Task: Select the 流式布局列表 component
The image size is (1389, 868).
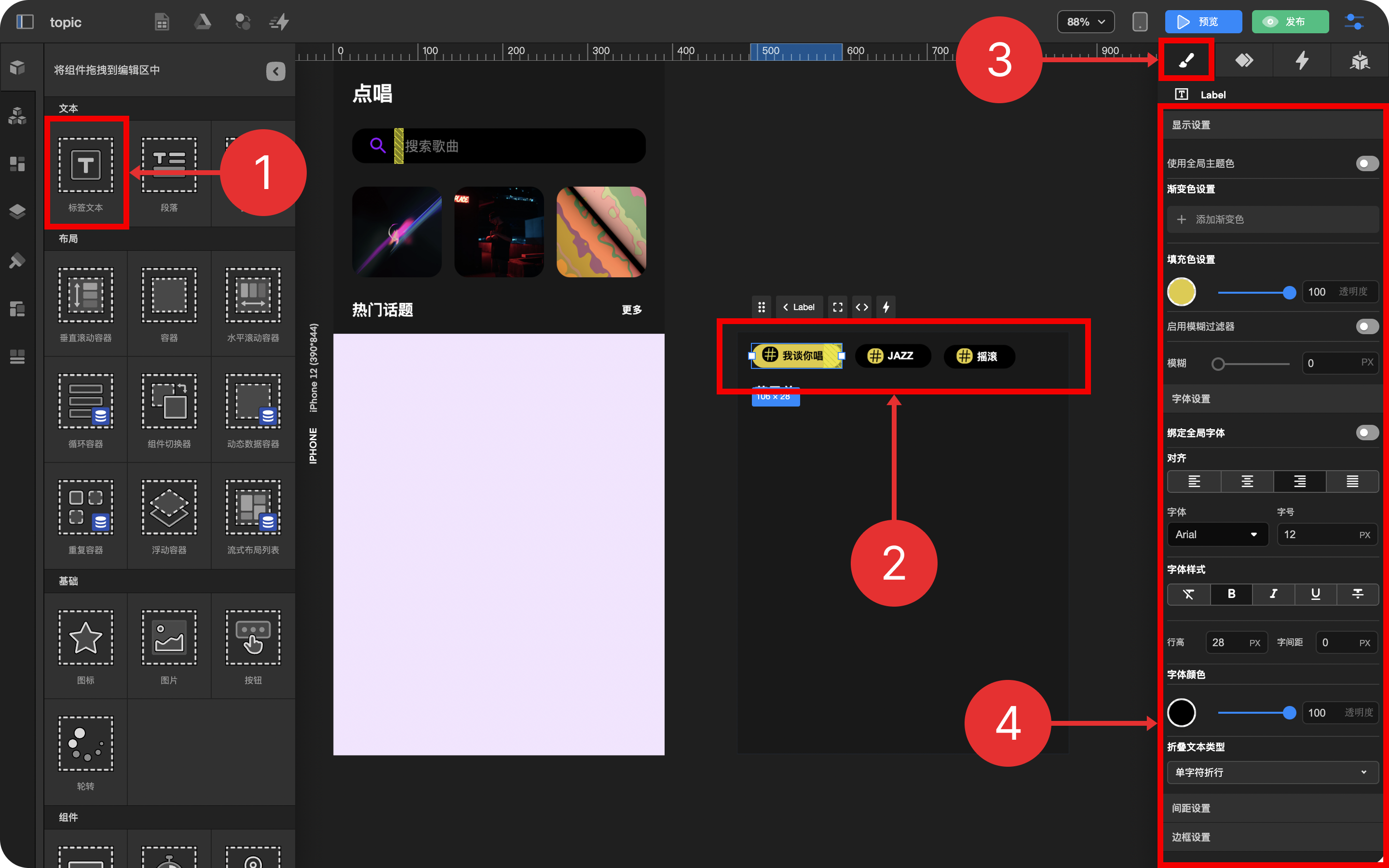Action: [x=253, y=516]
